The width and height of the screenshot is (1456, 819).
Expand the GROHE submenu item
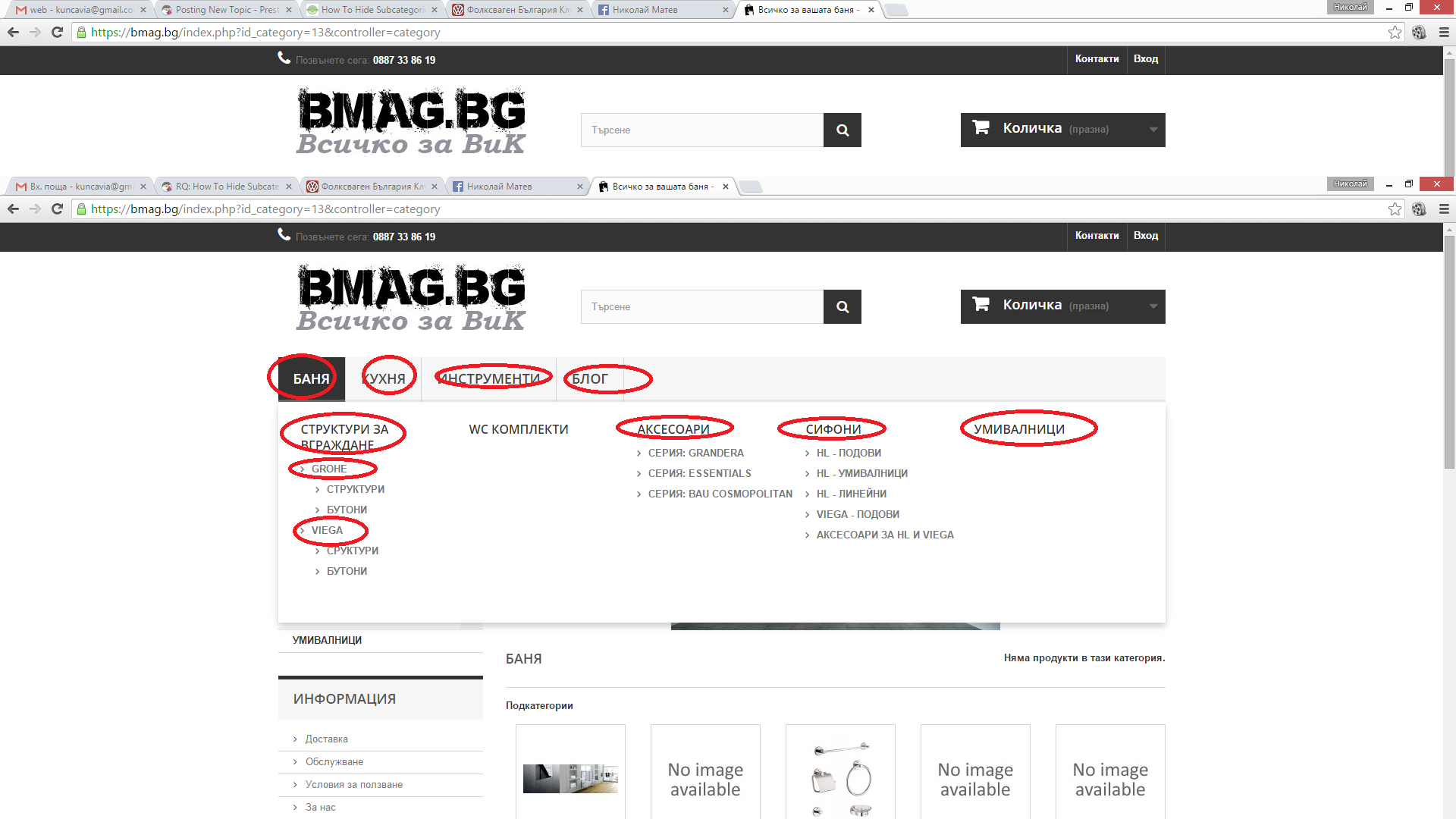click(328, 469)
